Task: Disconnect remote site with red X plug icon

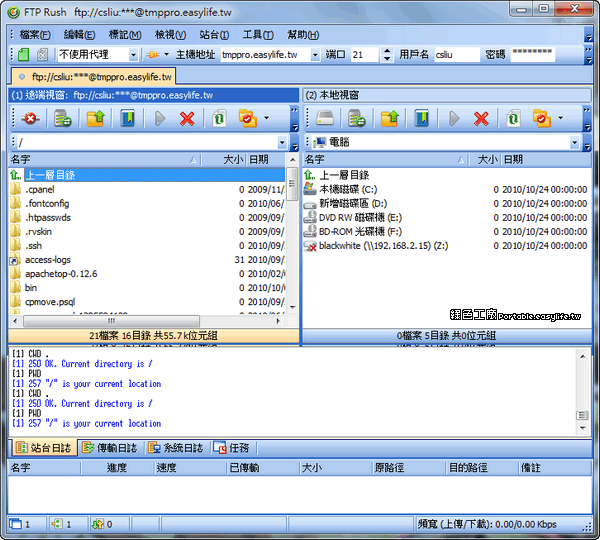Action: point(30,119)
